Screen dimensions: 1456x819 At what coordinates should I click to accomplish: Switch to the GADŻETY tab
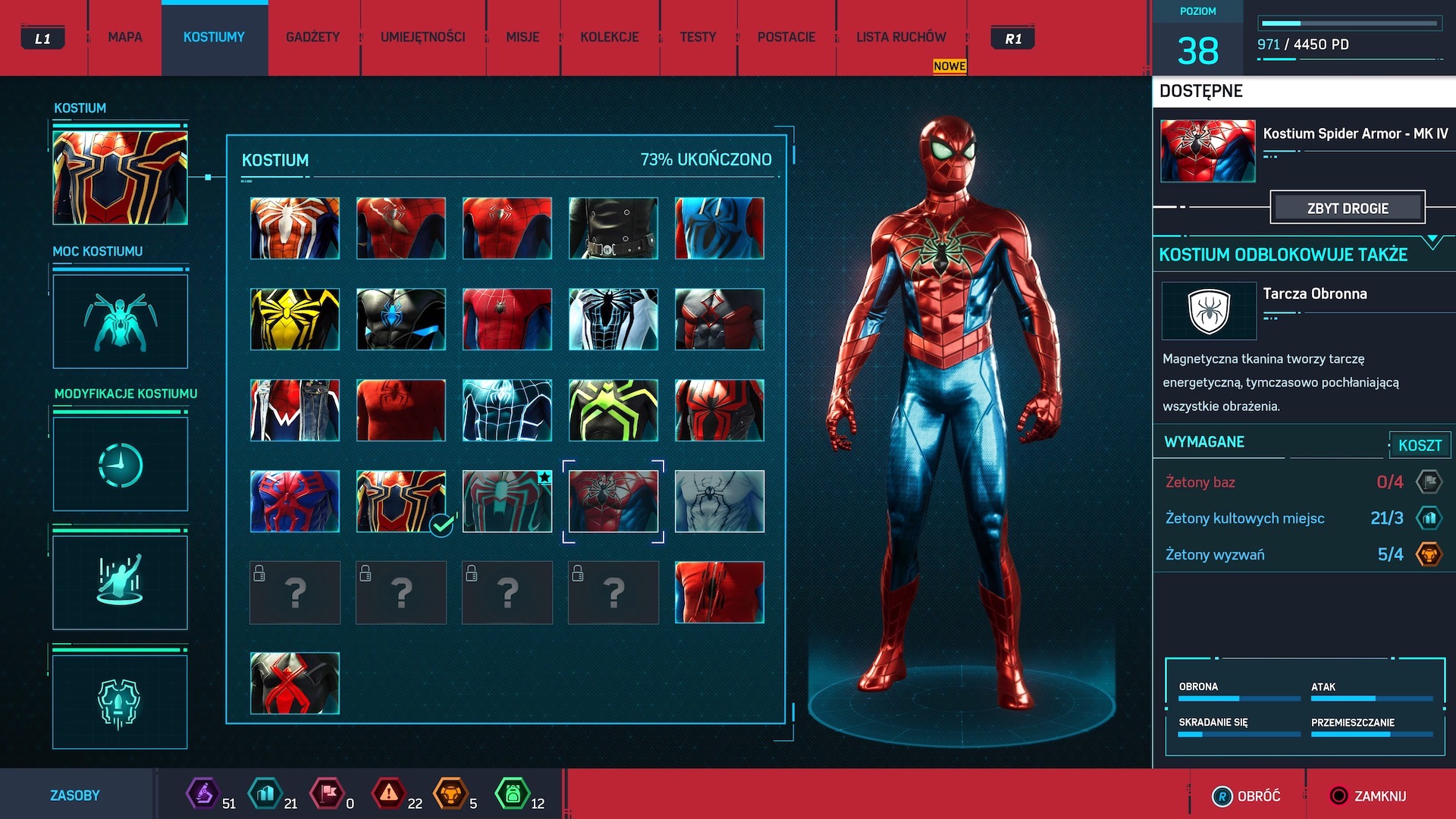click(x=312, y=37)
